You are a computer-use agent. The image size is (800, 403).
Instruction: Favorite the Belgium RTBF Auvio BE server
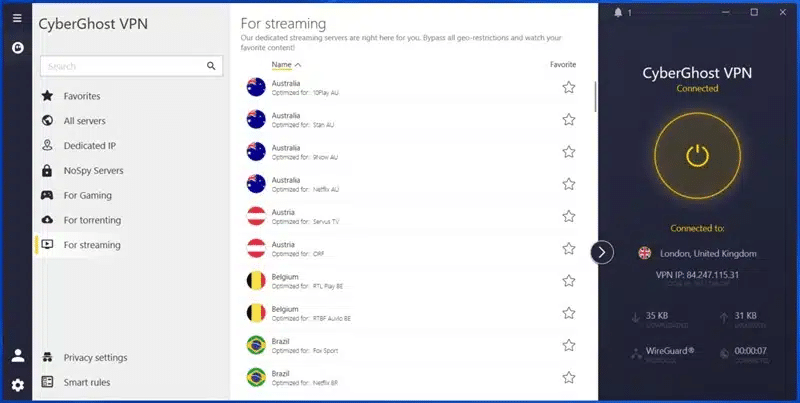(569, 313)
